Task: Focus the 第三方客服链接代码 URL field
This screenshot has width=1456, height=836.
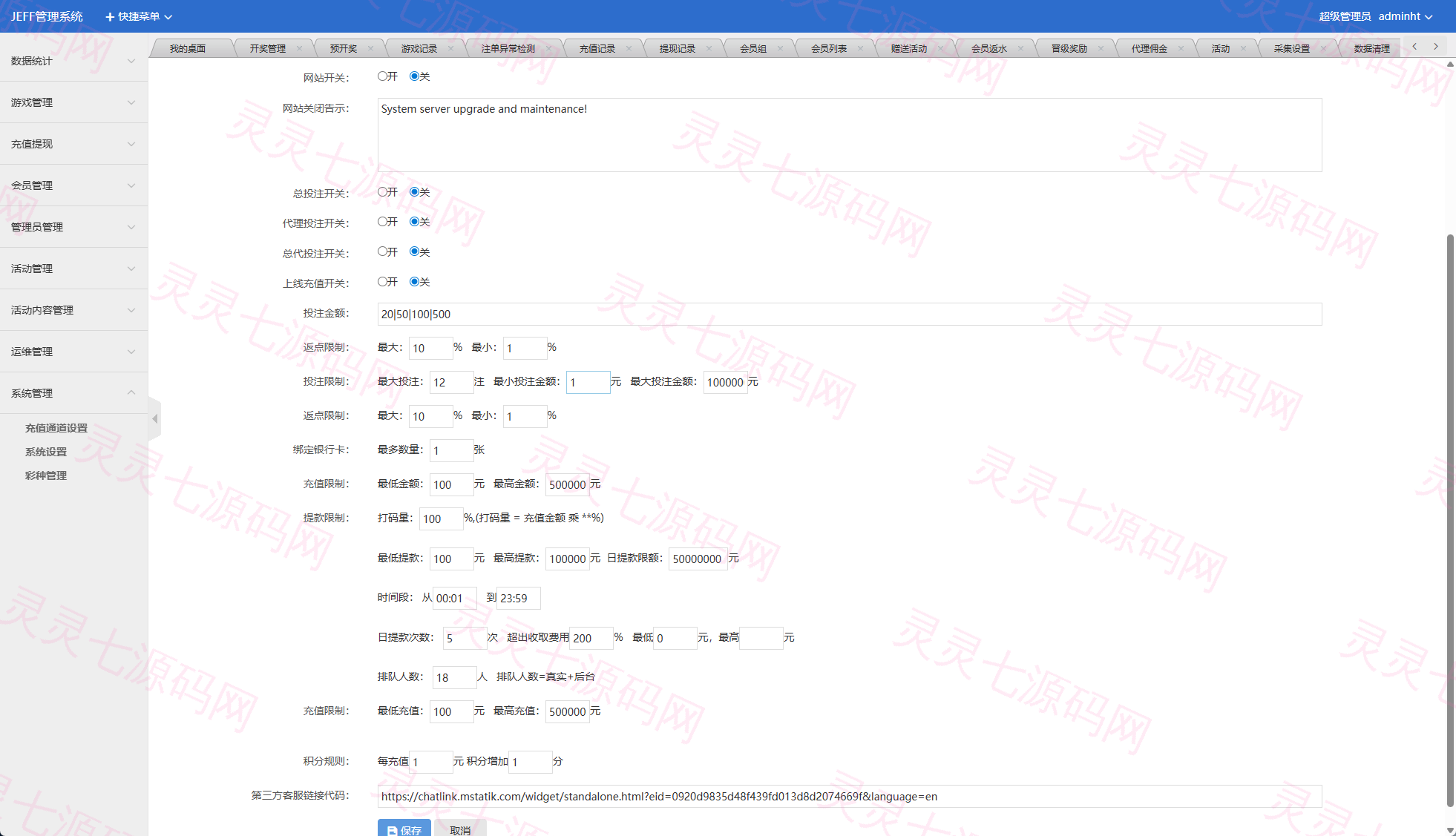Action: click(x=850, y=796)
